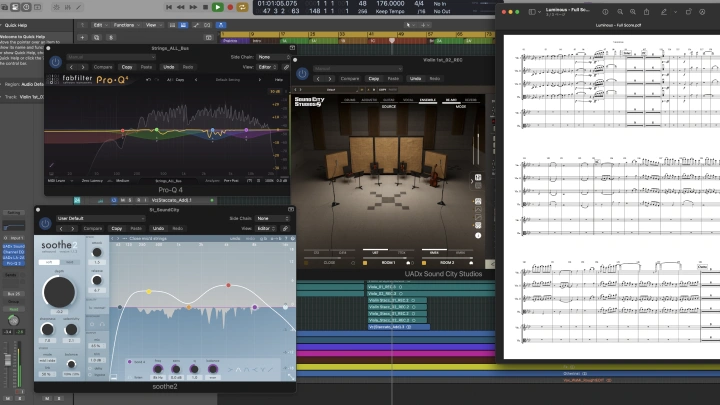The width and height of the screenshot is (720, 405).
Task: Click the Play button in transport
Action: pyautogui.click(x=218, y=7)
